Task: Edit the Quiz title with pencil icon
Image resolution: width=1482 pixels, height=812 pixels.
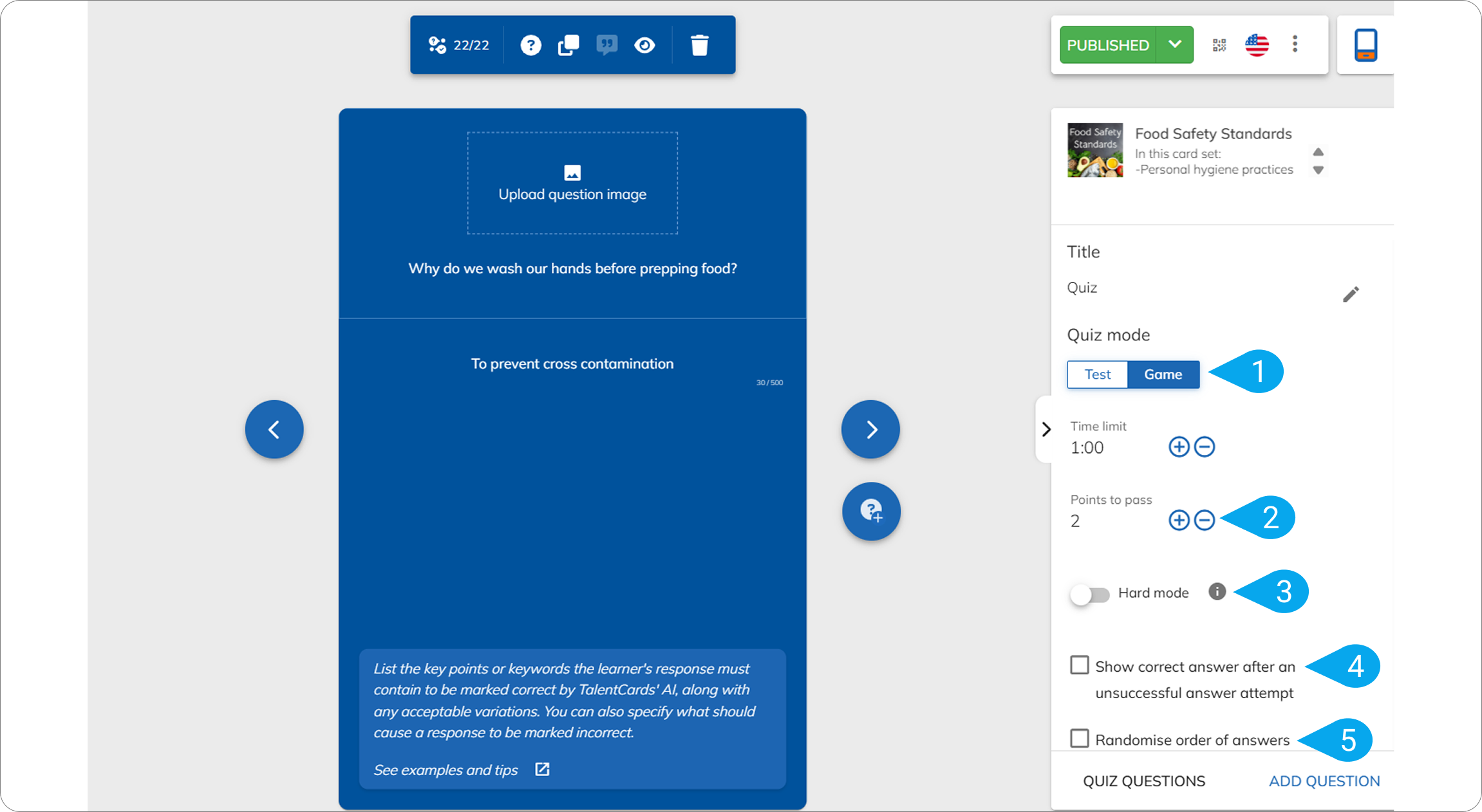Action: point(1351,294)
